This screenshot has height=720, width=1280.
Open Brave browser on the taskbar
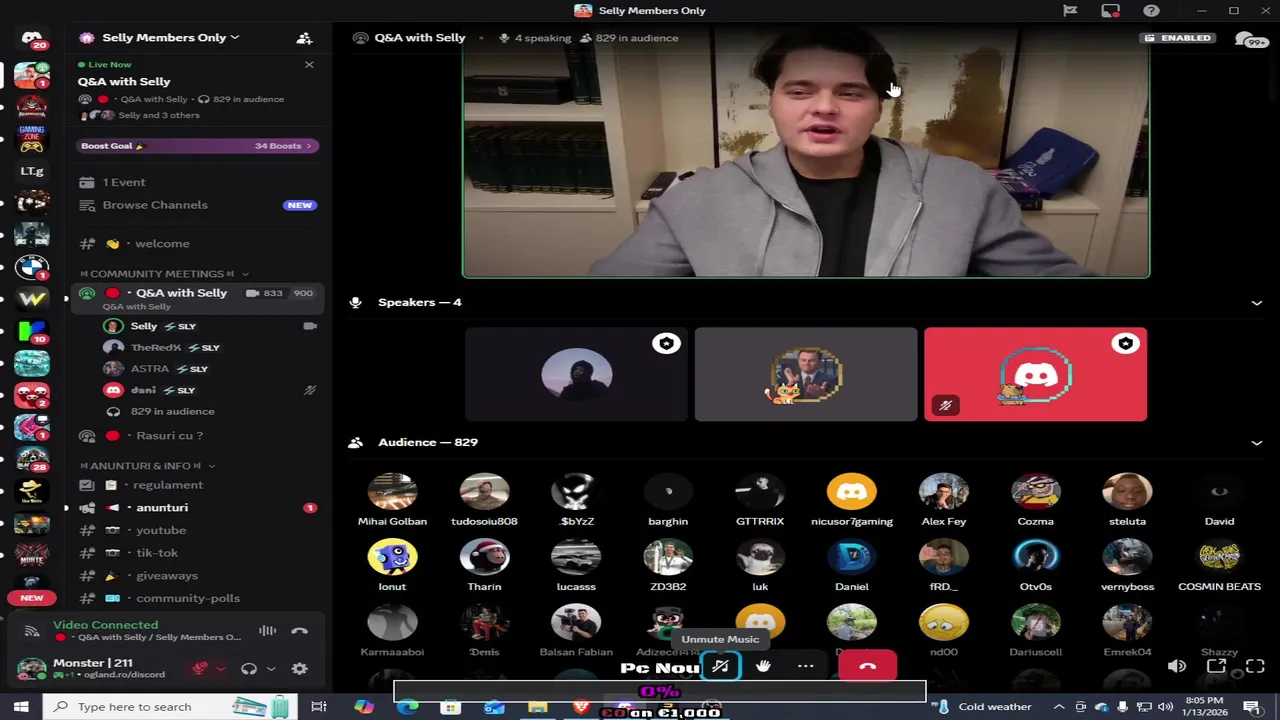click(x=581, y=707)
